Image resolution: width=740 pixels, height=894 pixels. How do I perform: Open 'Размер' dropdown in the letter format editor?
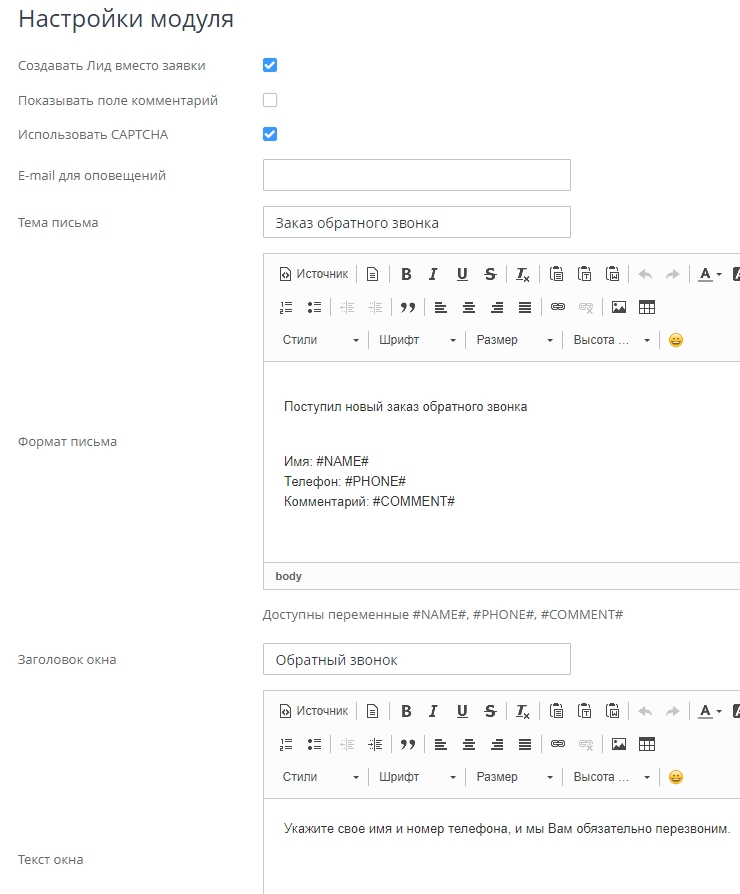514,340
